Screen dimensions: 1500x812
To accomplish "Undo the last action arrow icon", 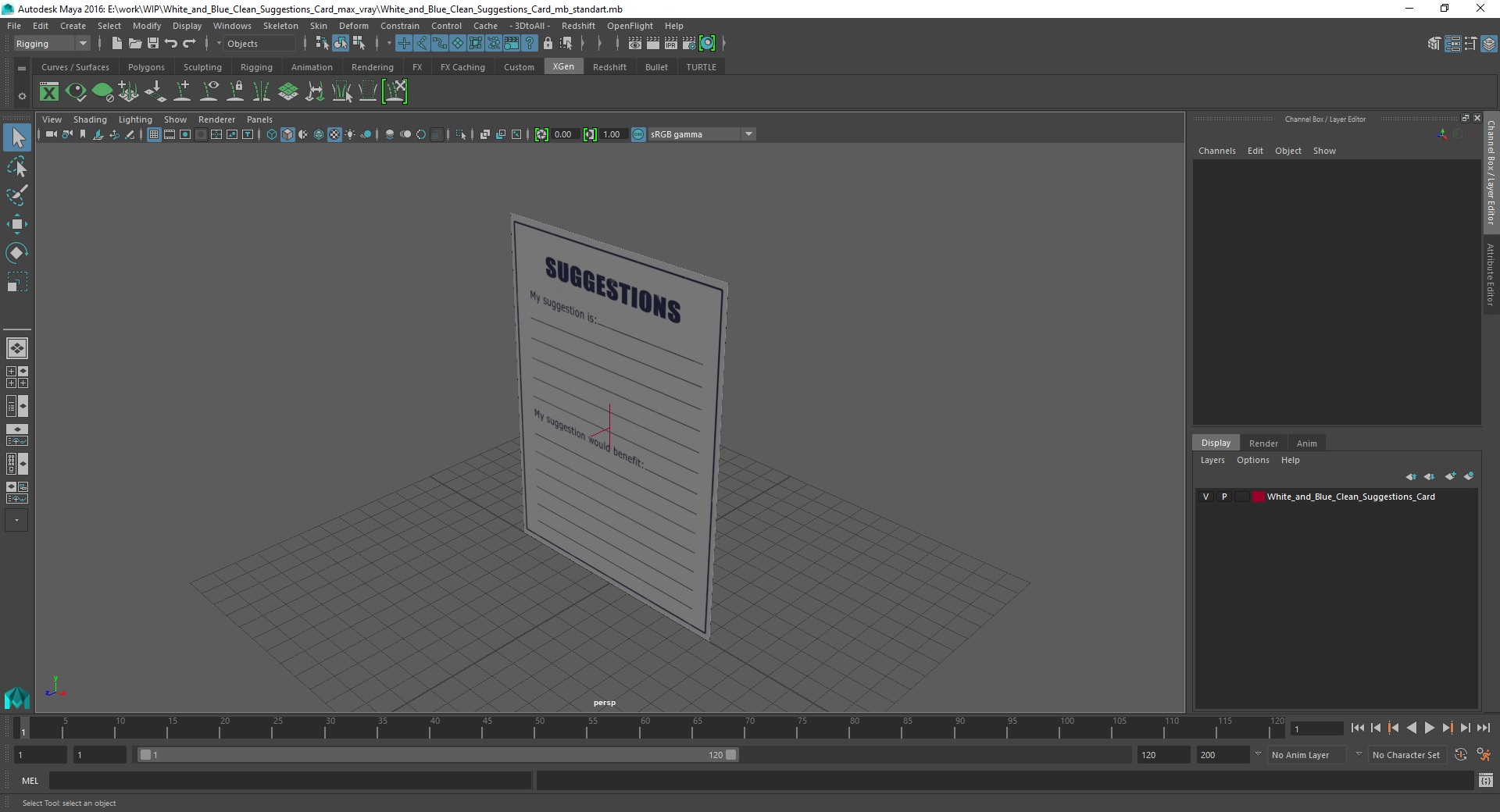I will coord(171,44).
